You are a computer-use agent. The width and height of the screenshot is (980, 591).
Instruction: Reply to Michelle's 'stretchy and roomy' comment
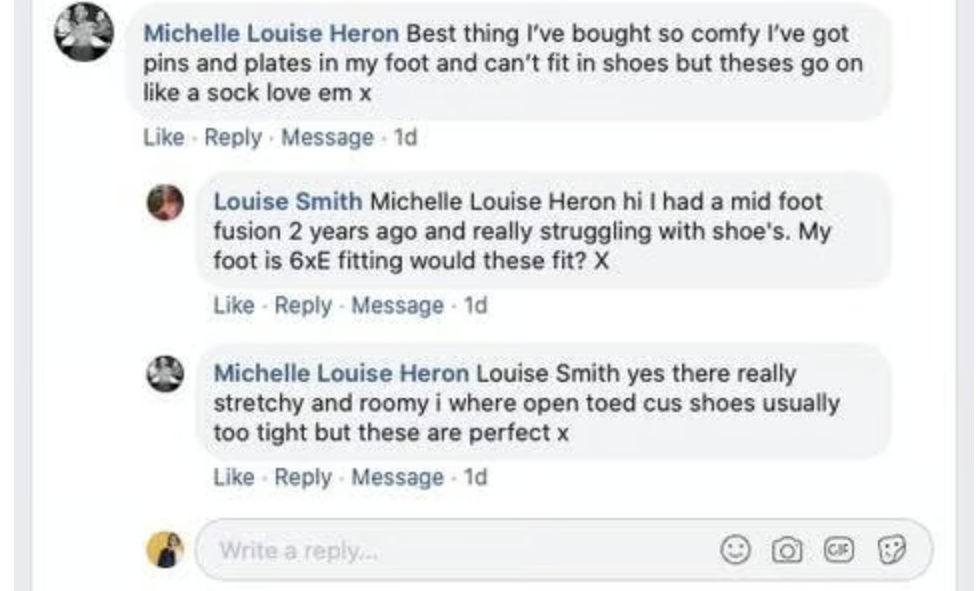[302, 477]
